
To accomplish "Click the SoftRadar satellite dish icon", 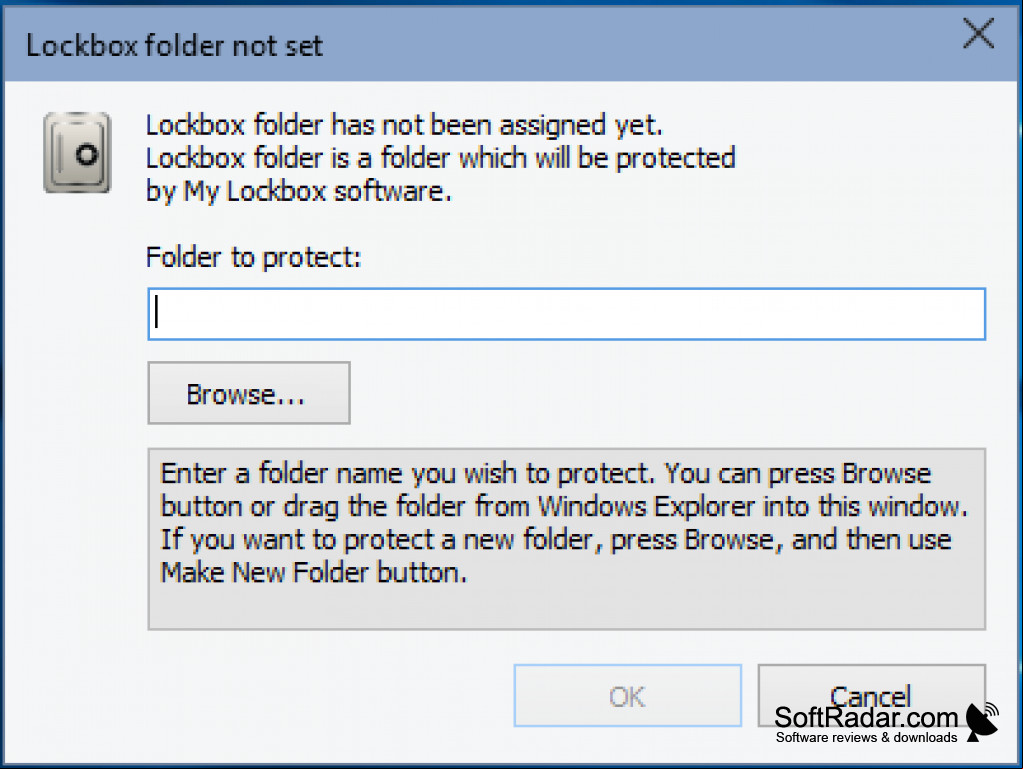I will coord(983,722).
